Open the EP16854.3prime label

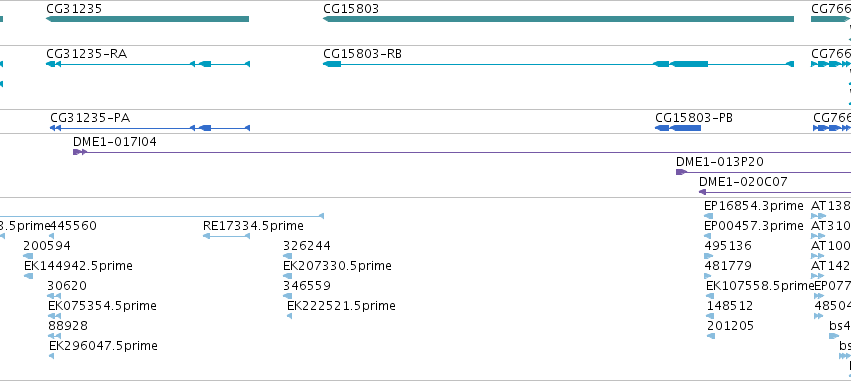click(753, 206)
